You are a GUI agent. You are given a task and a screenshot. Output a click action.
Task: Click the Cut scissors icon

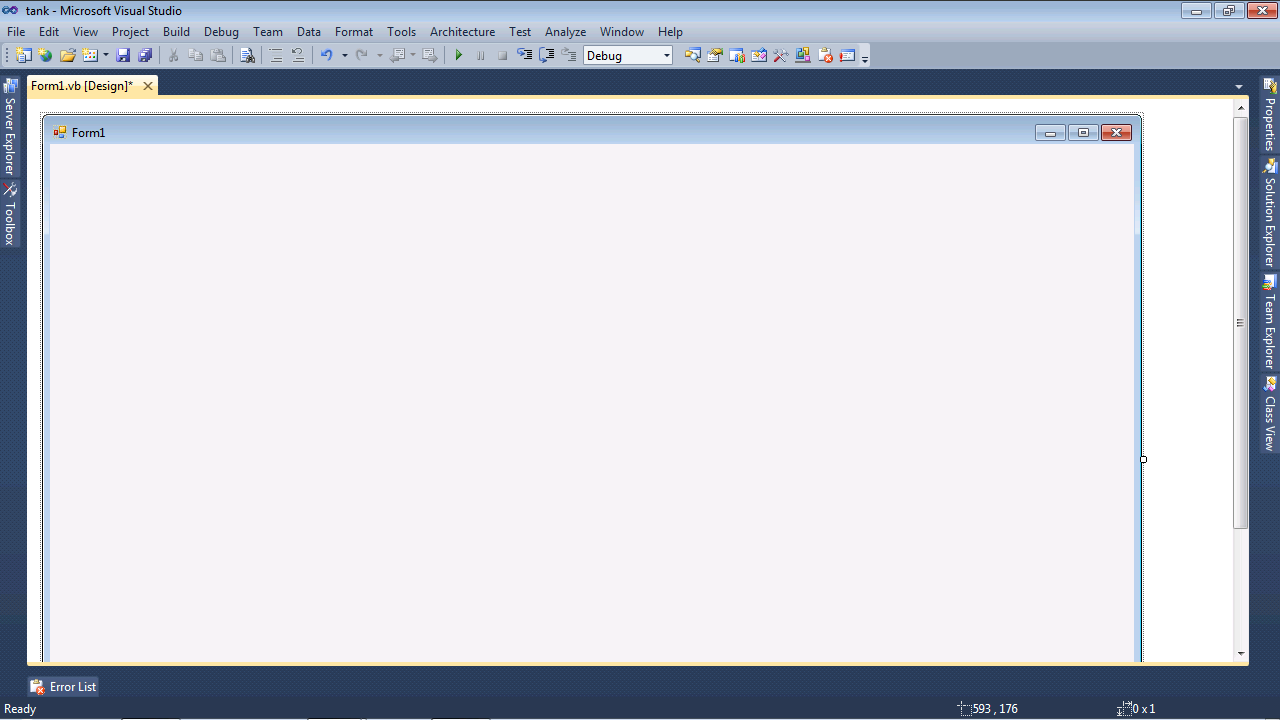174,56
